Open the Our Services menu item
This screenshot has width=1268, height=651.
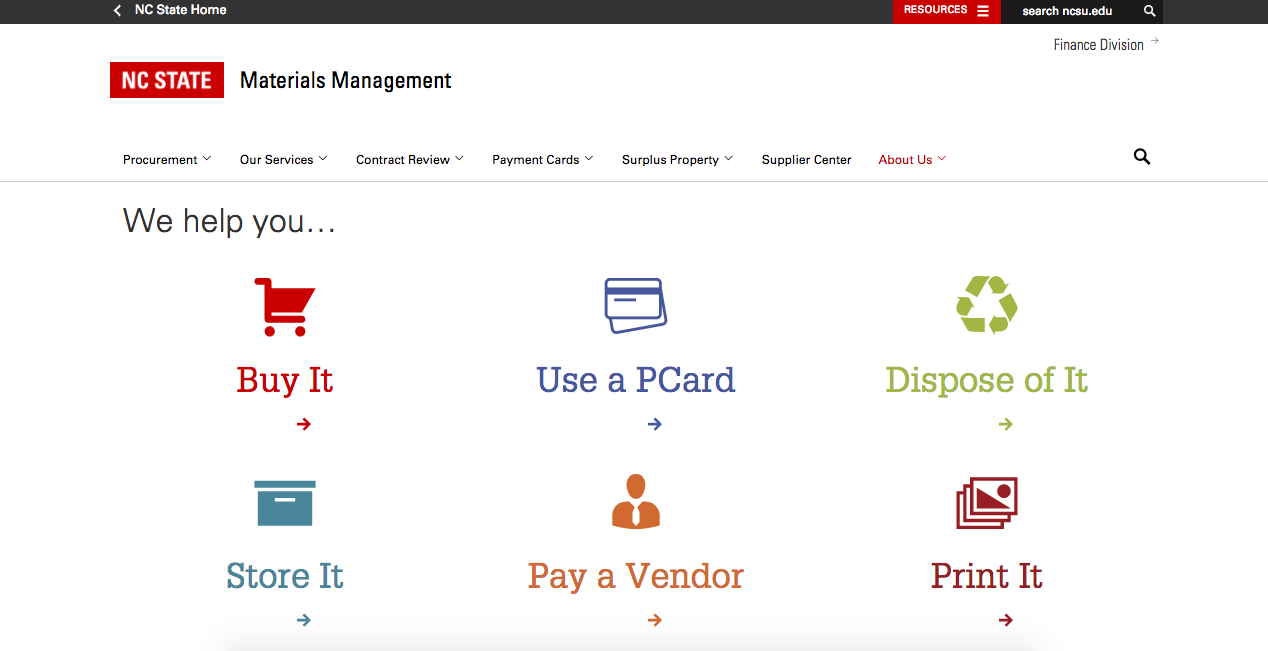276,159
